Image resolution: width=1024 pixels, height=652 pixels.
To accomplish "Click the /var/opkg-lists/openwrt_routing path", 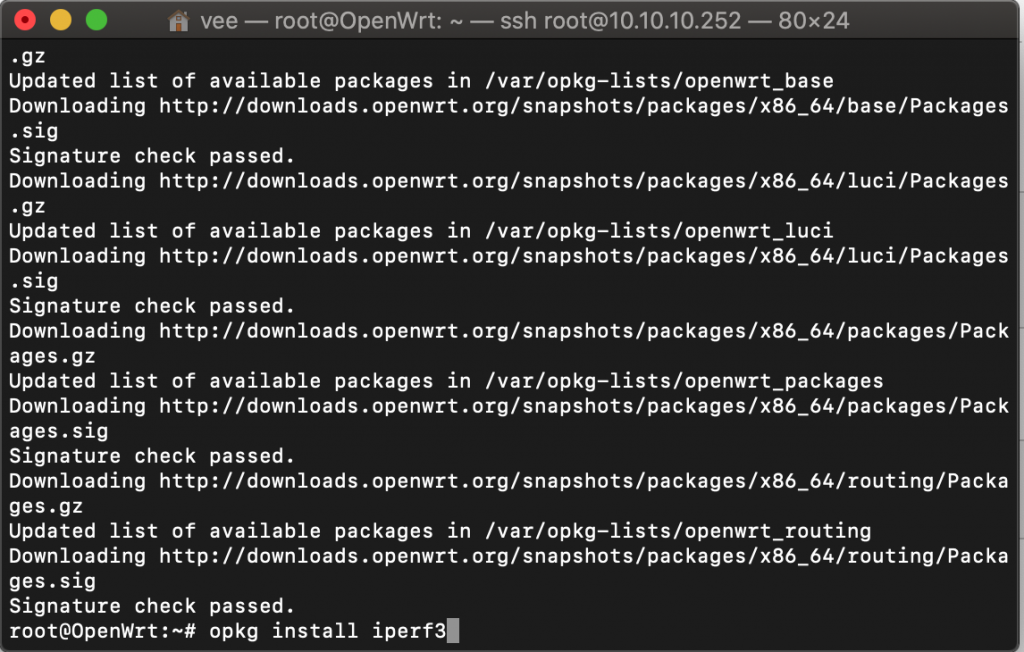I will tap(678, 531).
